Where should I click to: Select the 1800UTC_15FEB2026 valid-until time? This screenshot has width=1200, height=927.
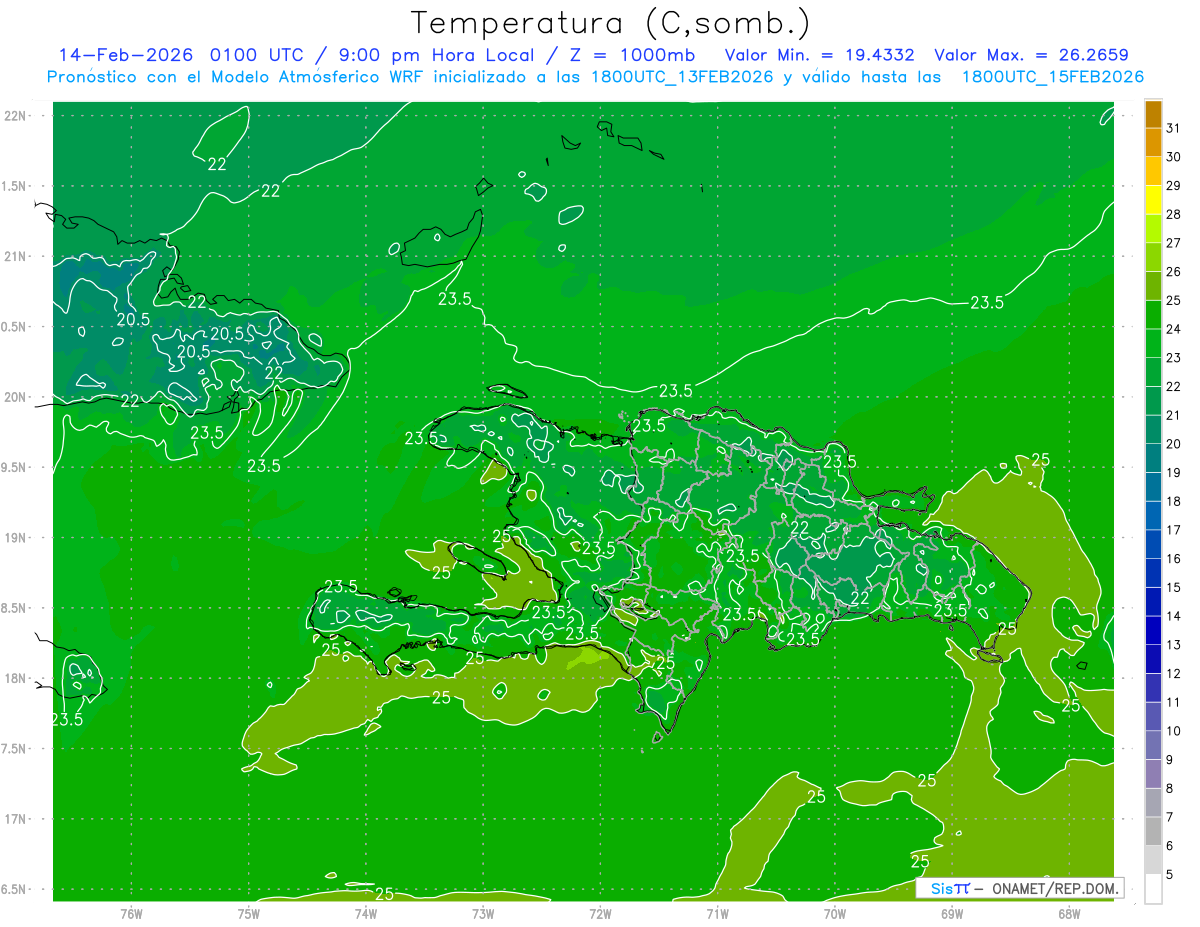pos(1053,77)
